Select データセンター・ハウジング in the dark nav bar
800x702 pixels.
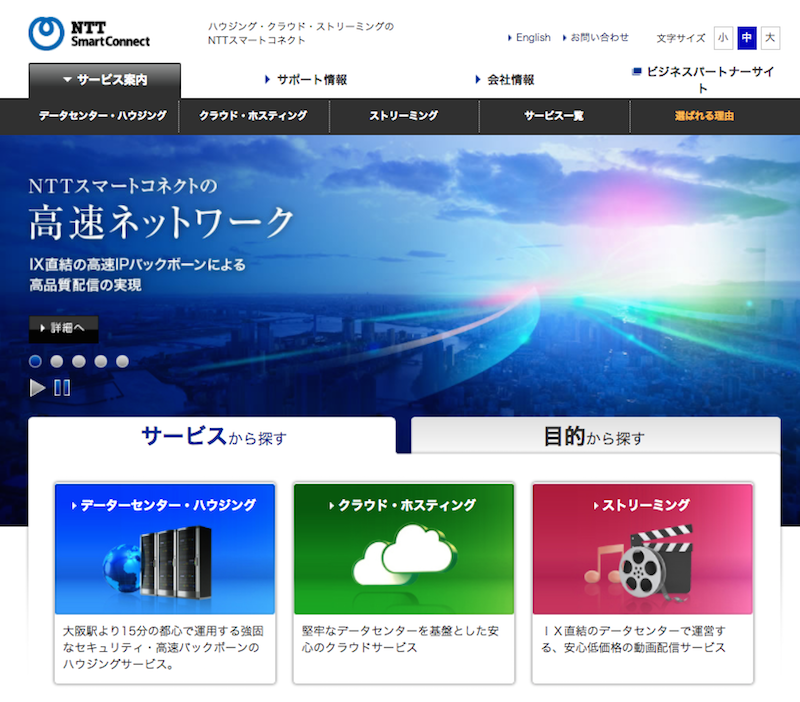[103, 116]
